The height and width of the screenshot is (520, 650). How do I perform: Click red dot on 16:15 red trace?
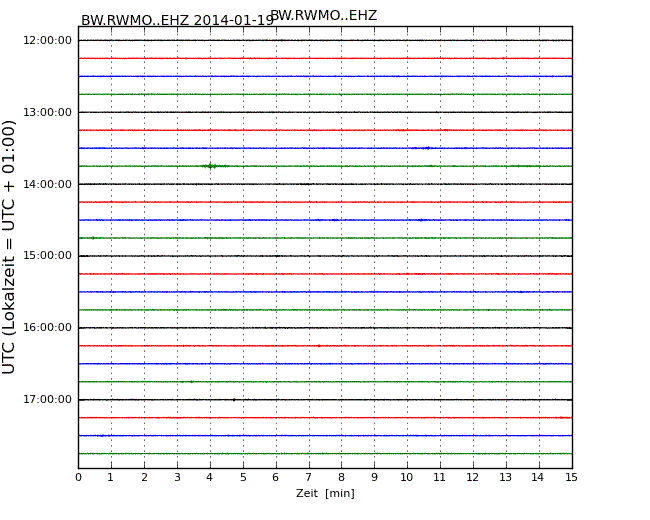[x=319, y=345]
